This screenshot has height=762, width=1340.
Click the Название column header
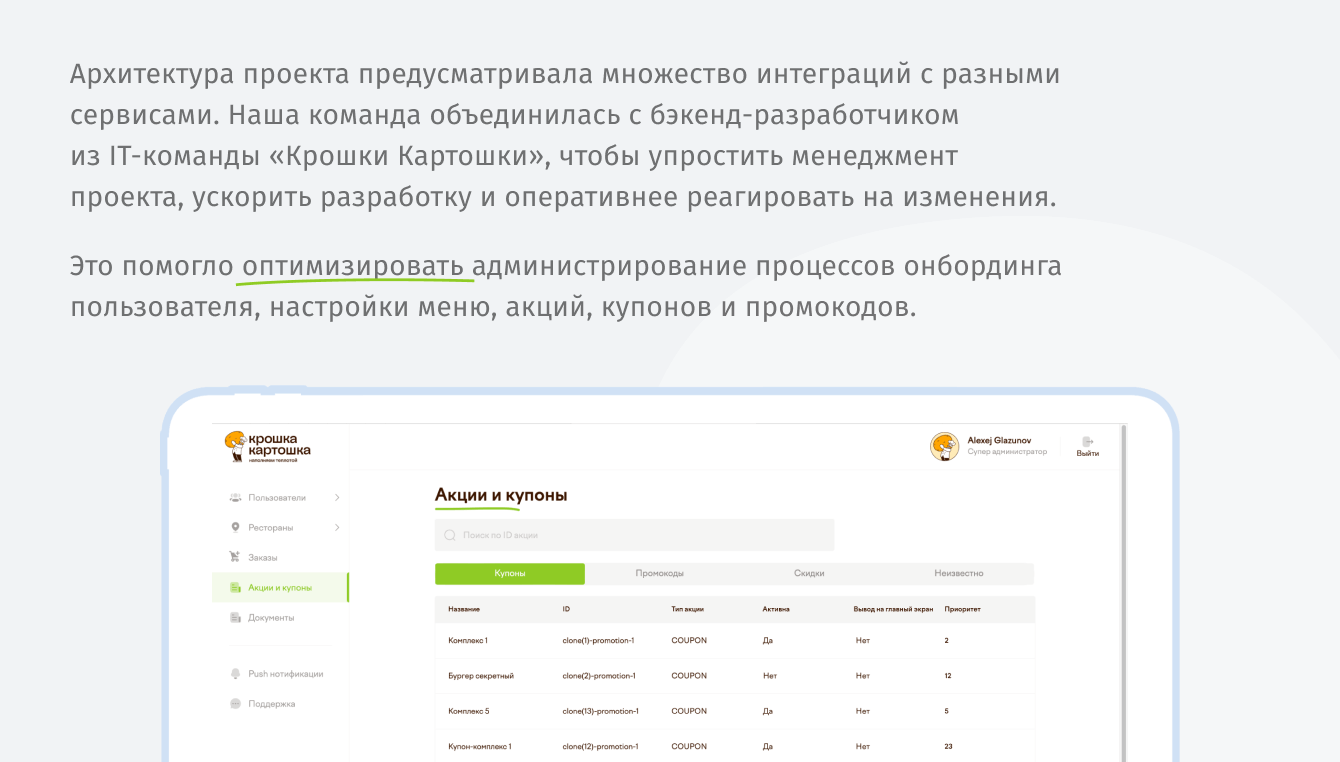click(x=464, y=609)
